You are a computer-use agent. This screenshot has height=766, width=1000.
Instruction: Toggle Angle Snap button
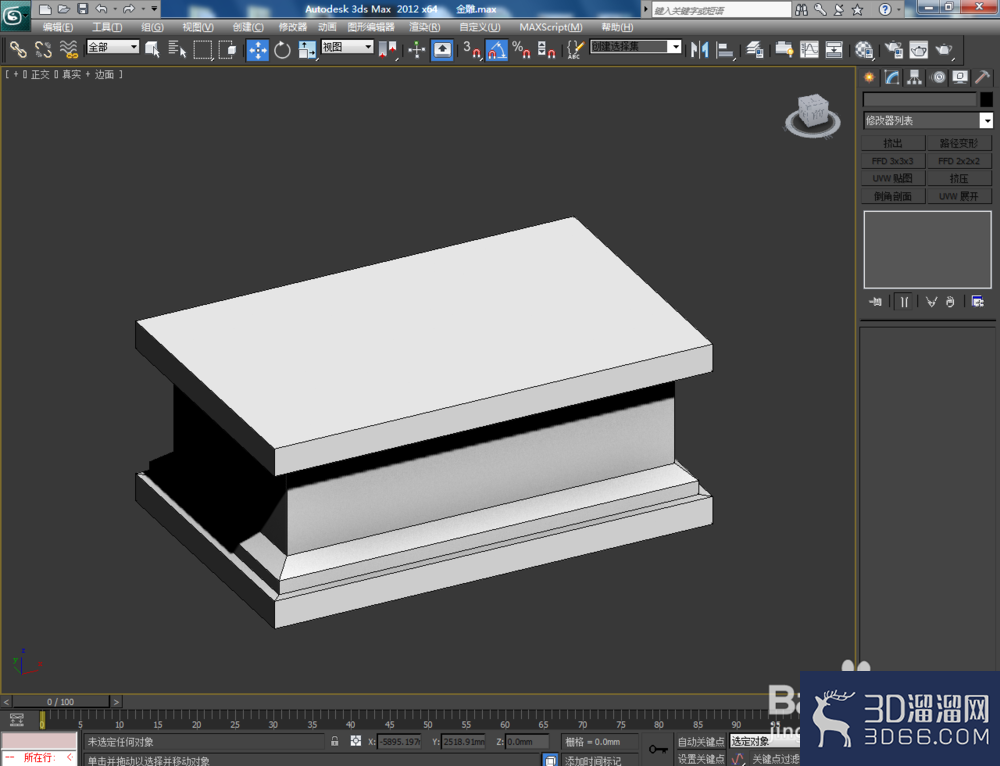[497, 50]
